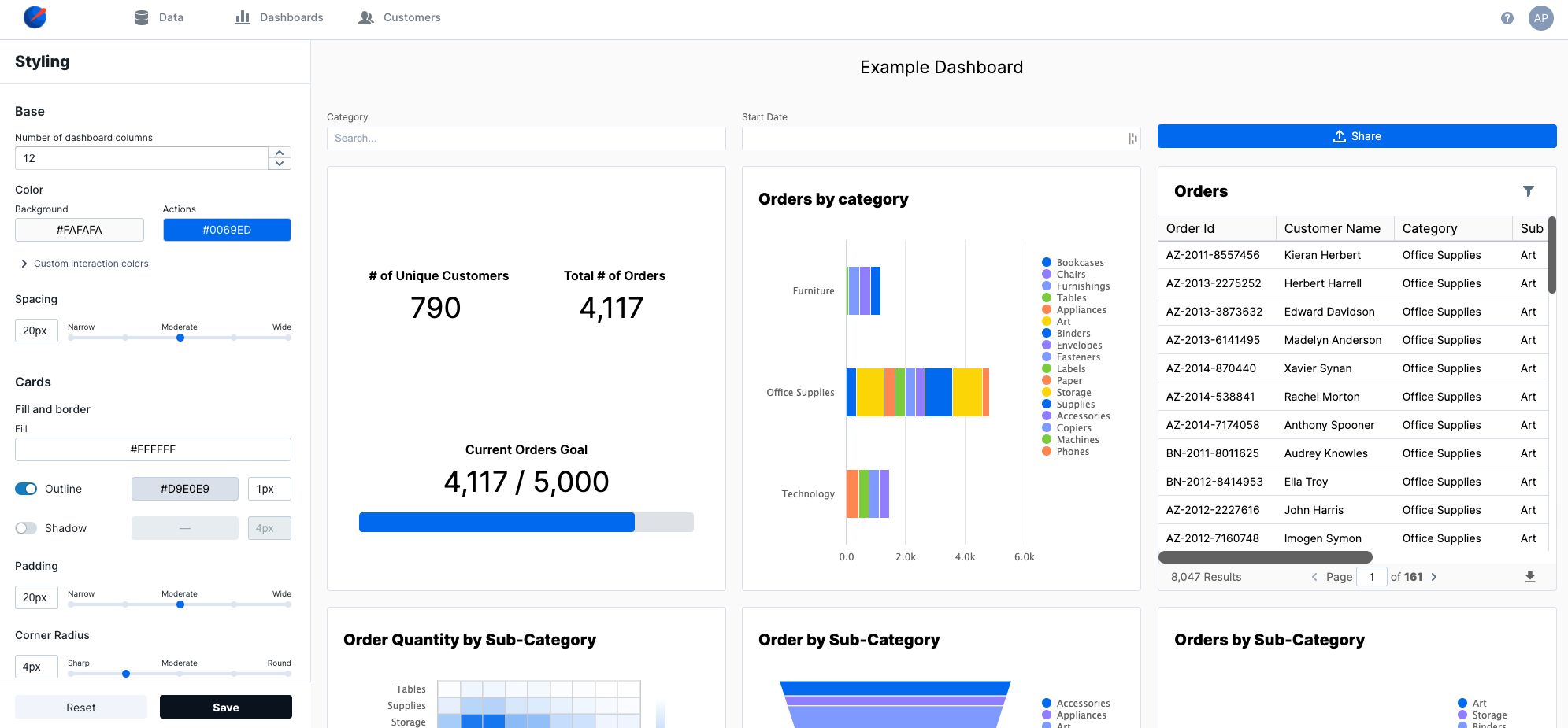
Task: Click the Orders page number field
Action: 1371,577
